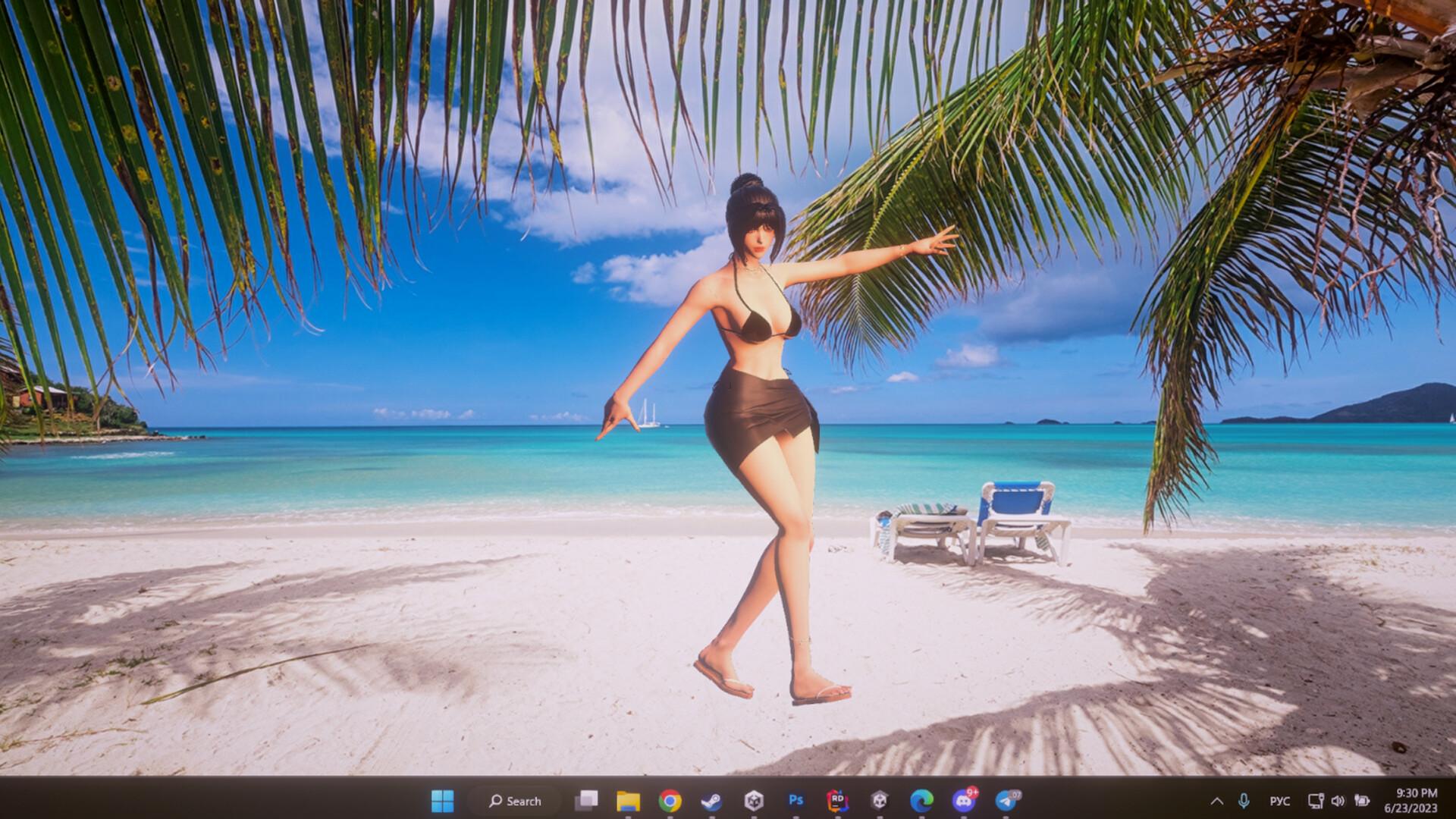Open Unity Hub from the taskbar
Image resolution: width=1456 pixels, height=819 pixels.
[753, 801]
